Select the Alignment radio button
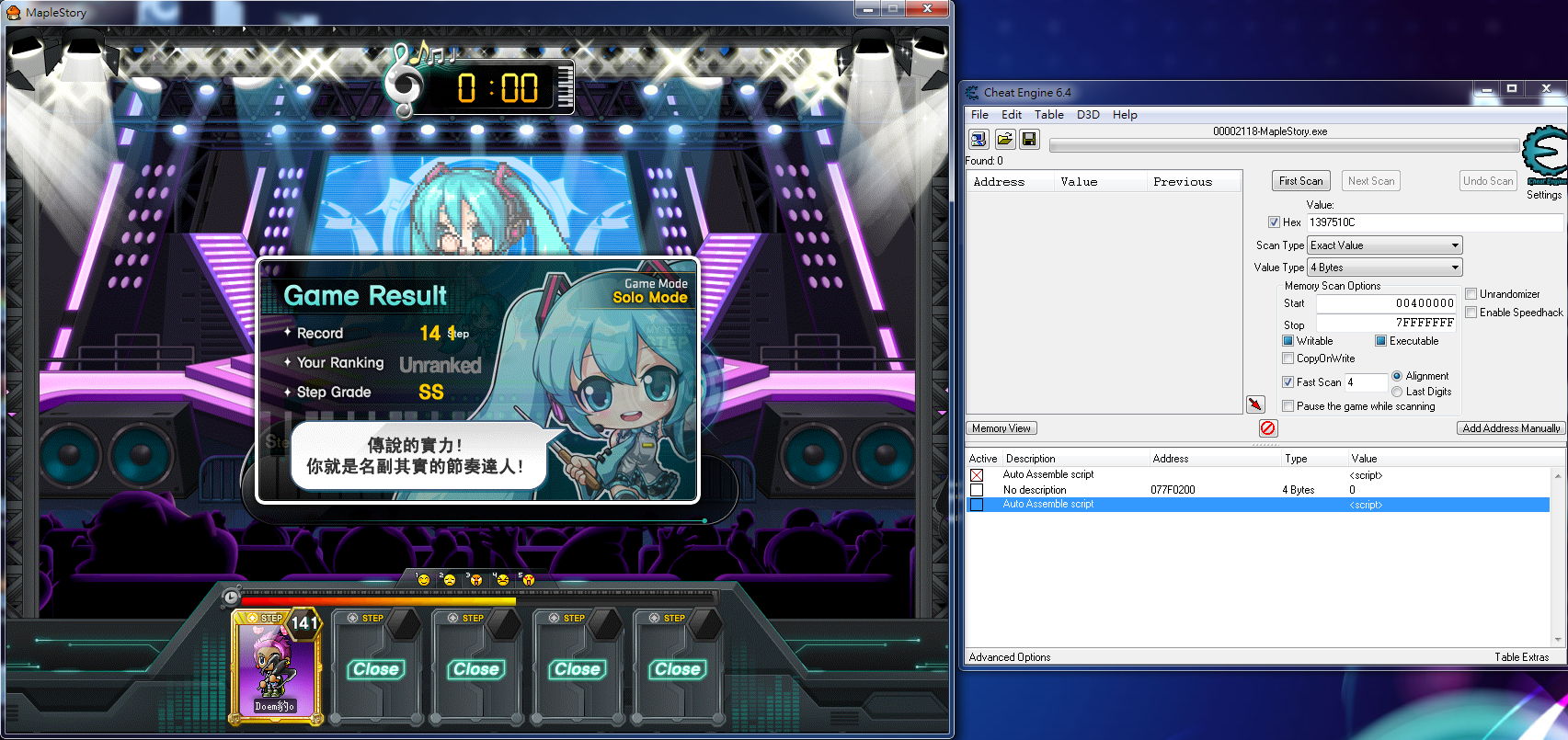 click(1397, 376)
